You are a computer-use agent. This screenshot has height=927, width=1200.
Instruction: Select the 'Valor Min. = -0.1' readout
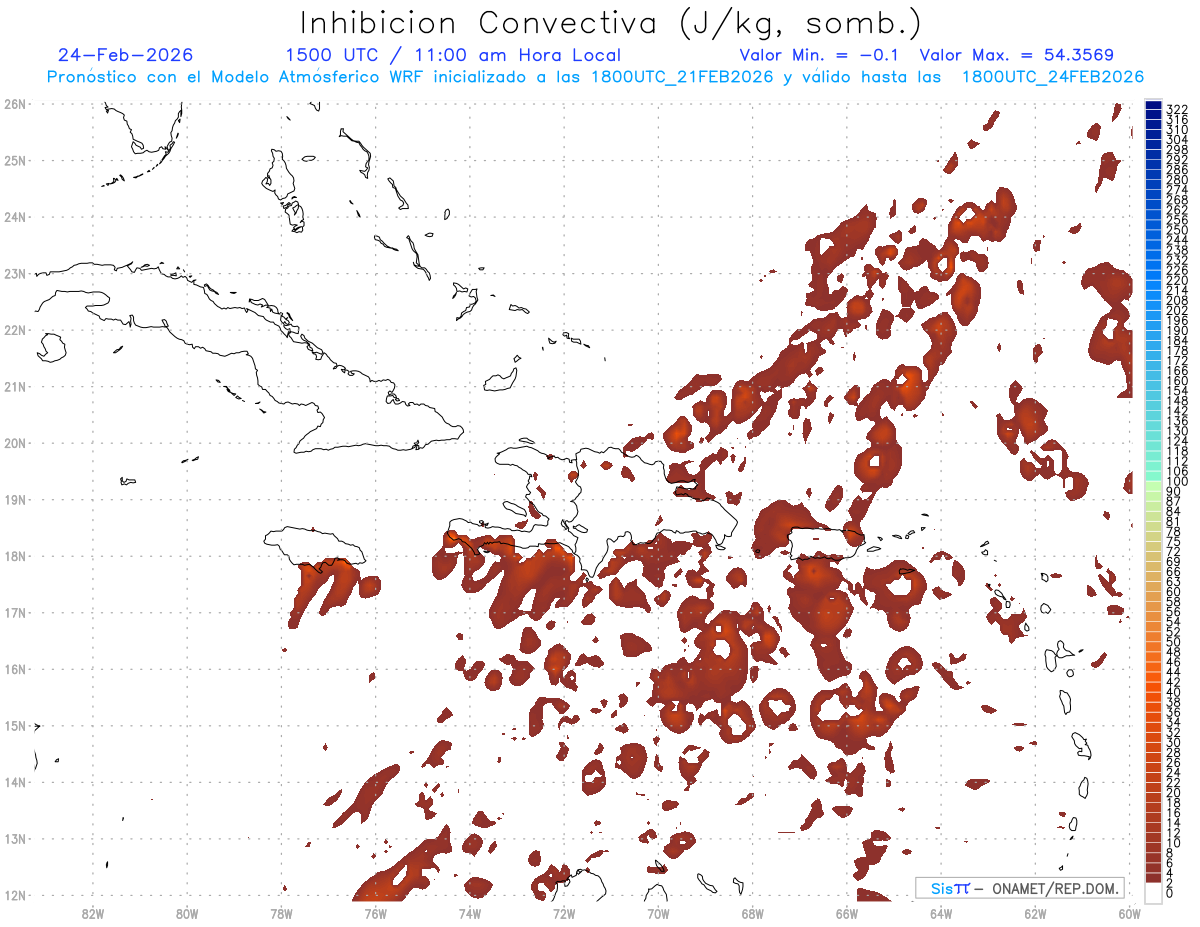click(x=819, y=55)
